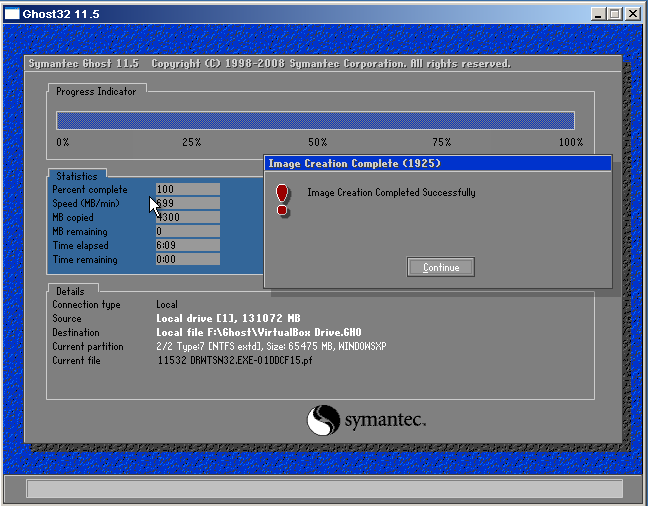Click the Time elapsed value field
This screenshot has width=648, height=506.
188,245
